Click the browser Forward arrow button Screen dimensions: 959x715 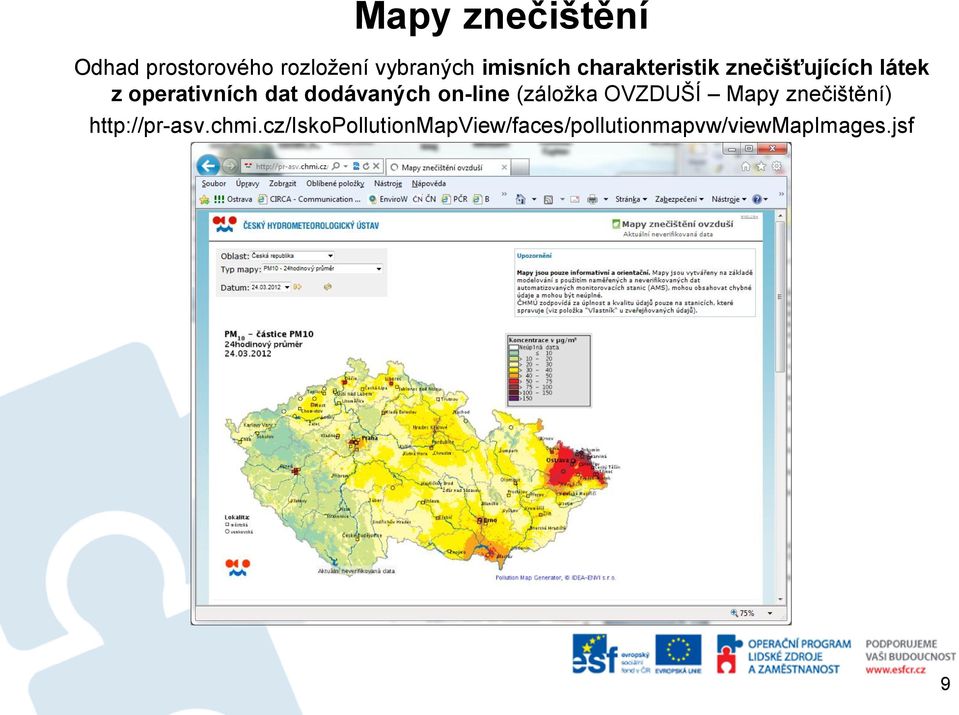coord(229,166)
